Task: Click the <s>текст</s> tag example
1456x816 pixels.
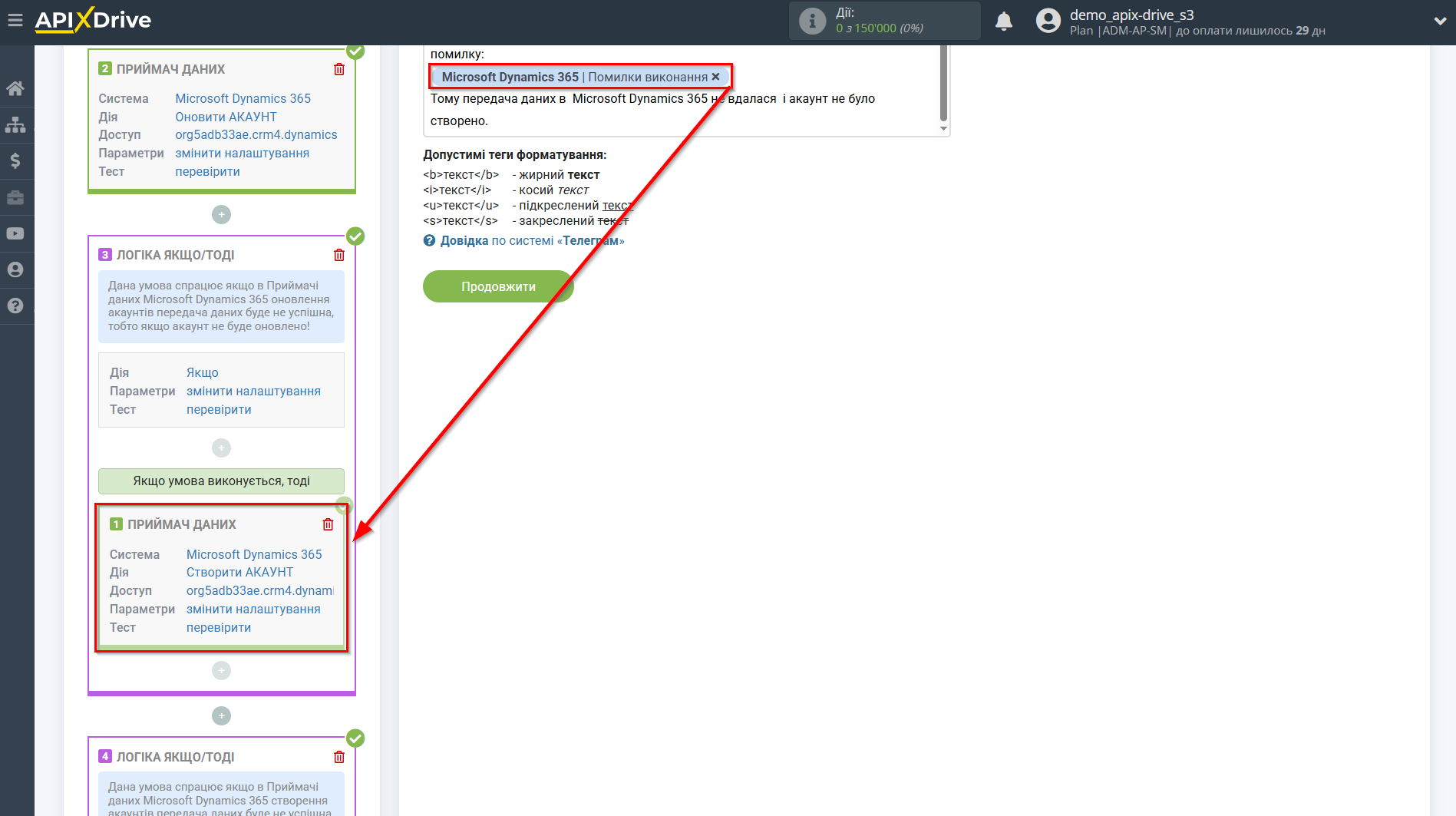Action: (x=460, y=220)
